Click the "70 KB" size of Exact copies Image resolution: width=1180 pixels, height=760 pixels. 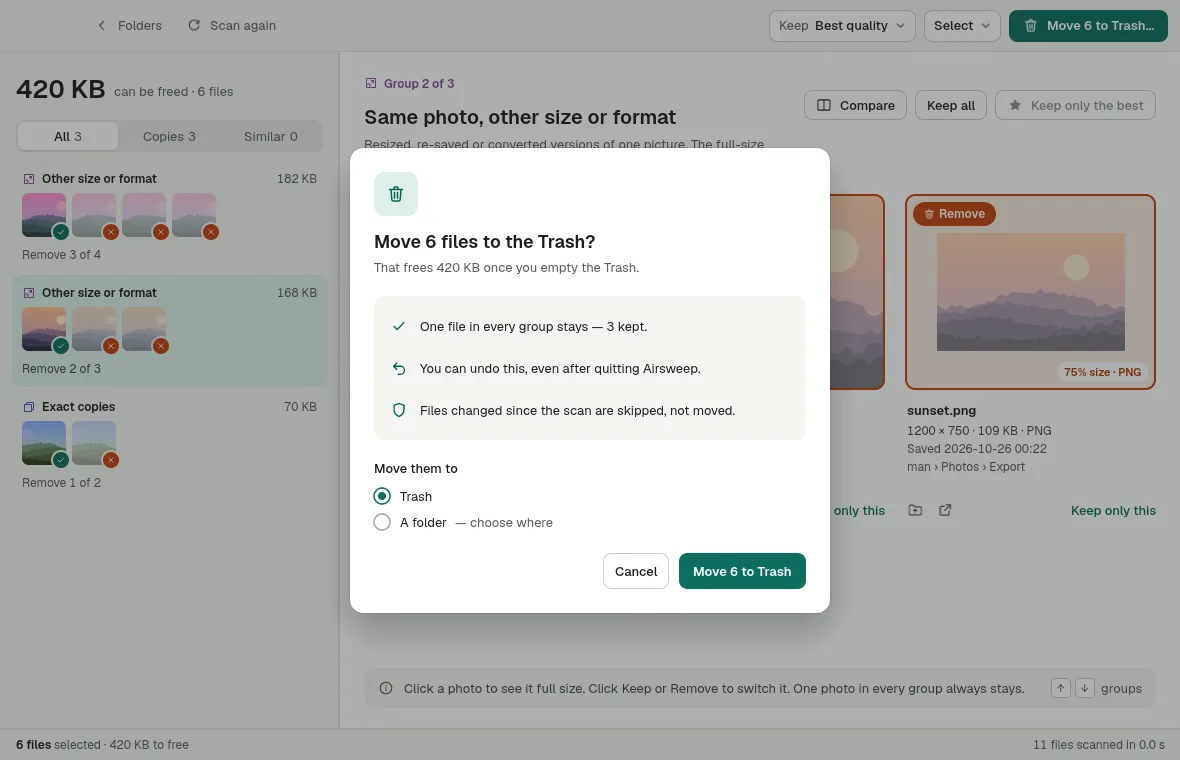pos(300,407)
